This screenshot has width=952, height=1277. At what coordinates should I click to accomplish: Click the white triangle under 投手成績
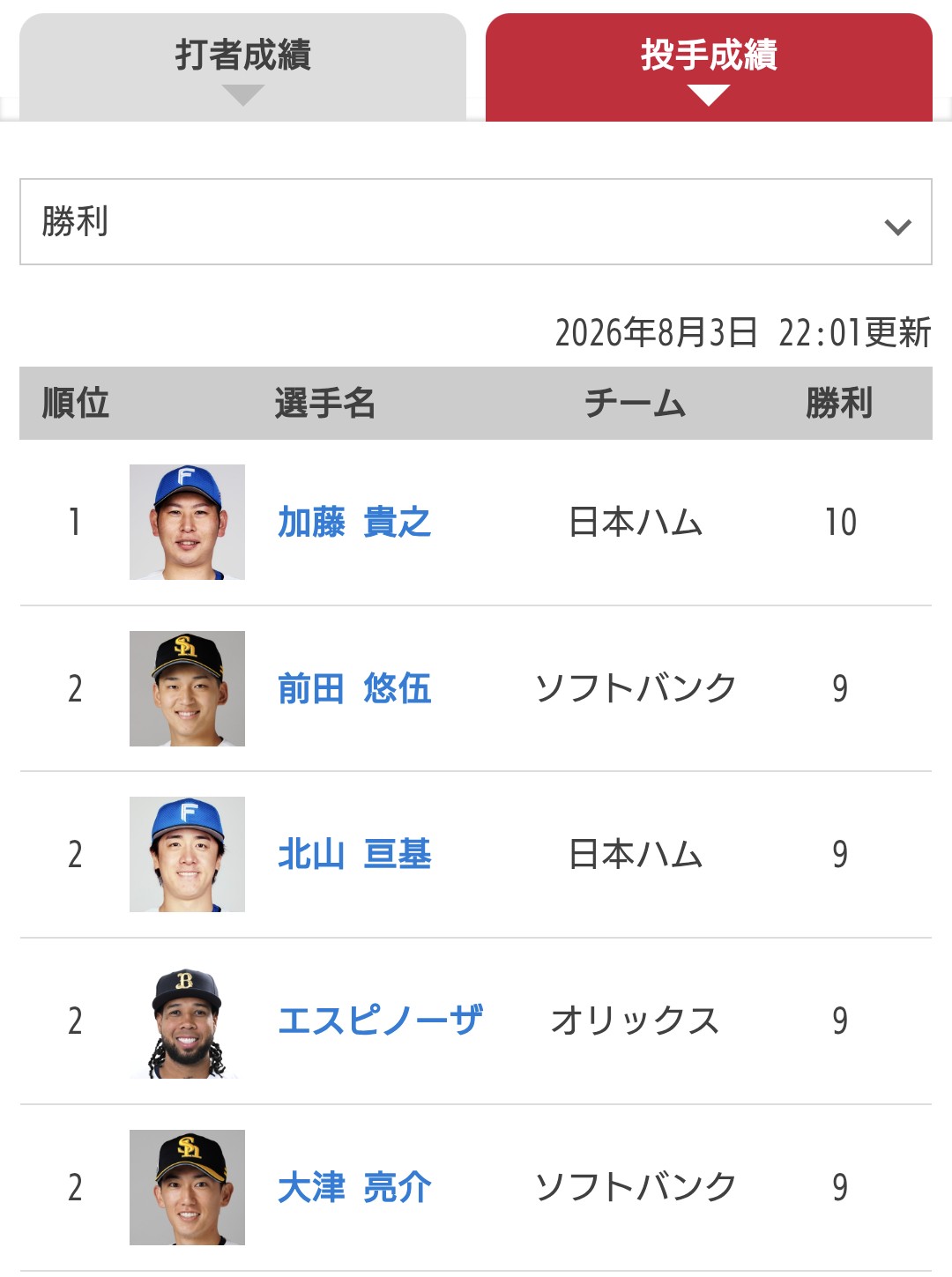[x=709, y=95]
